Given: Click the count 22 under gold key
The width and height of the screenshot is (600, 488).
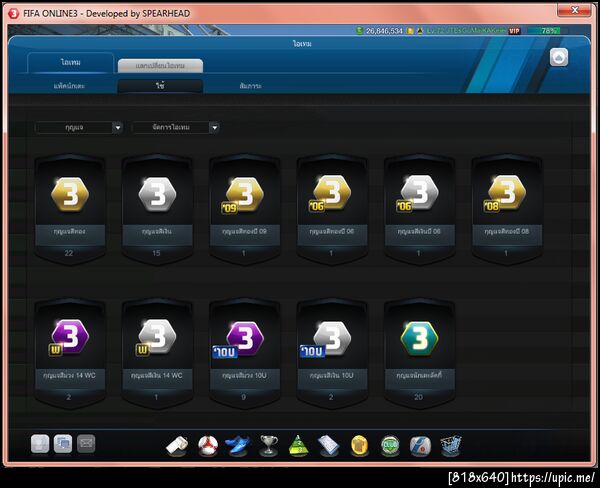Looking at the screenshot, I should [x=69, y=253].
